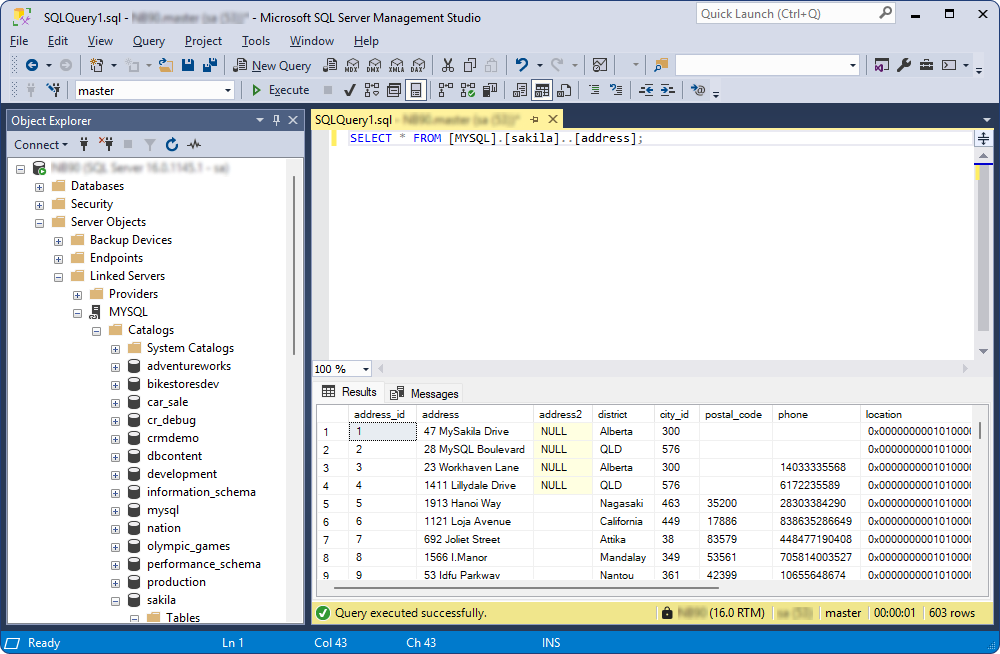
Task: Select the Parse query checkmark icon
Action: [347, 90]
